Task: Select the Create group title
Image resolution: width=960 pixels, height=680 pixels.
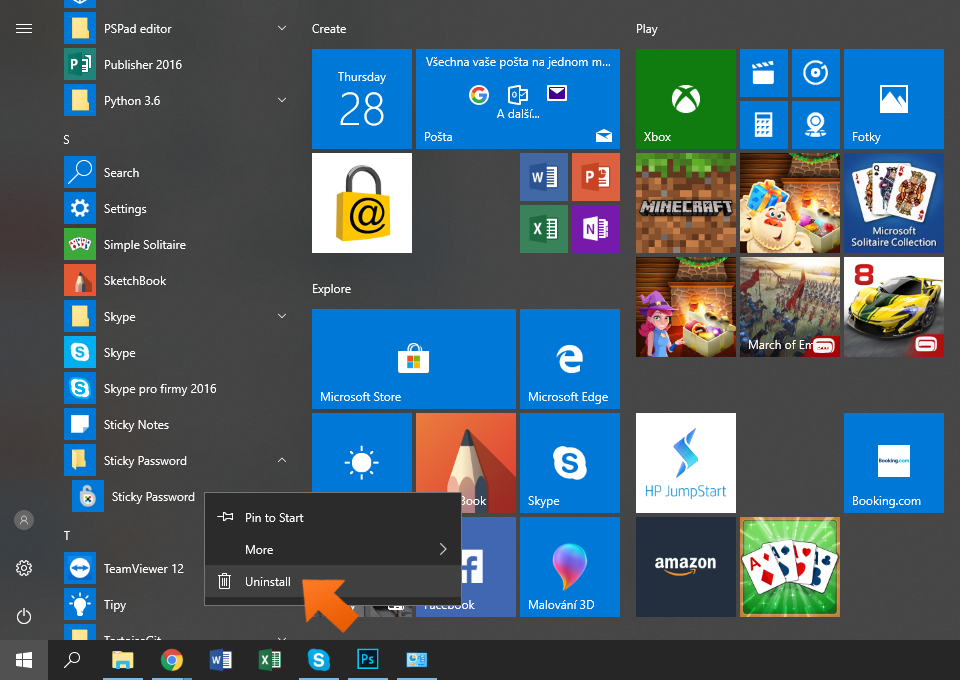Action: click(x=329, y=29)
